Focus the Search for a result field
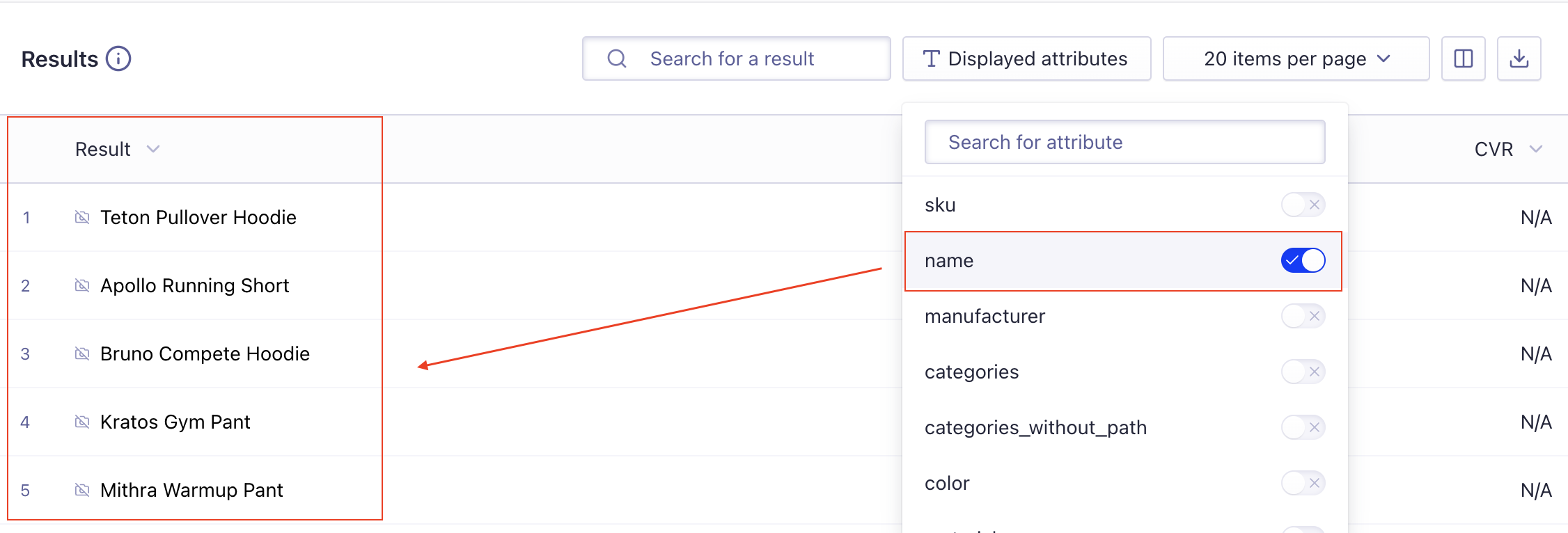 [x=737, y=58]
